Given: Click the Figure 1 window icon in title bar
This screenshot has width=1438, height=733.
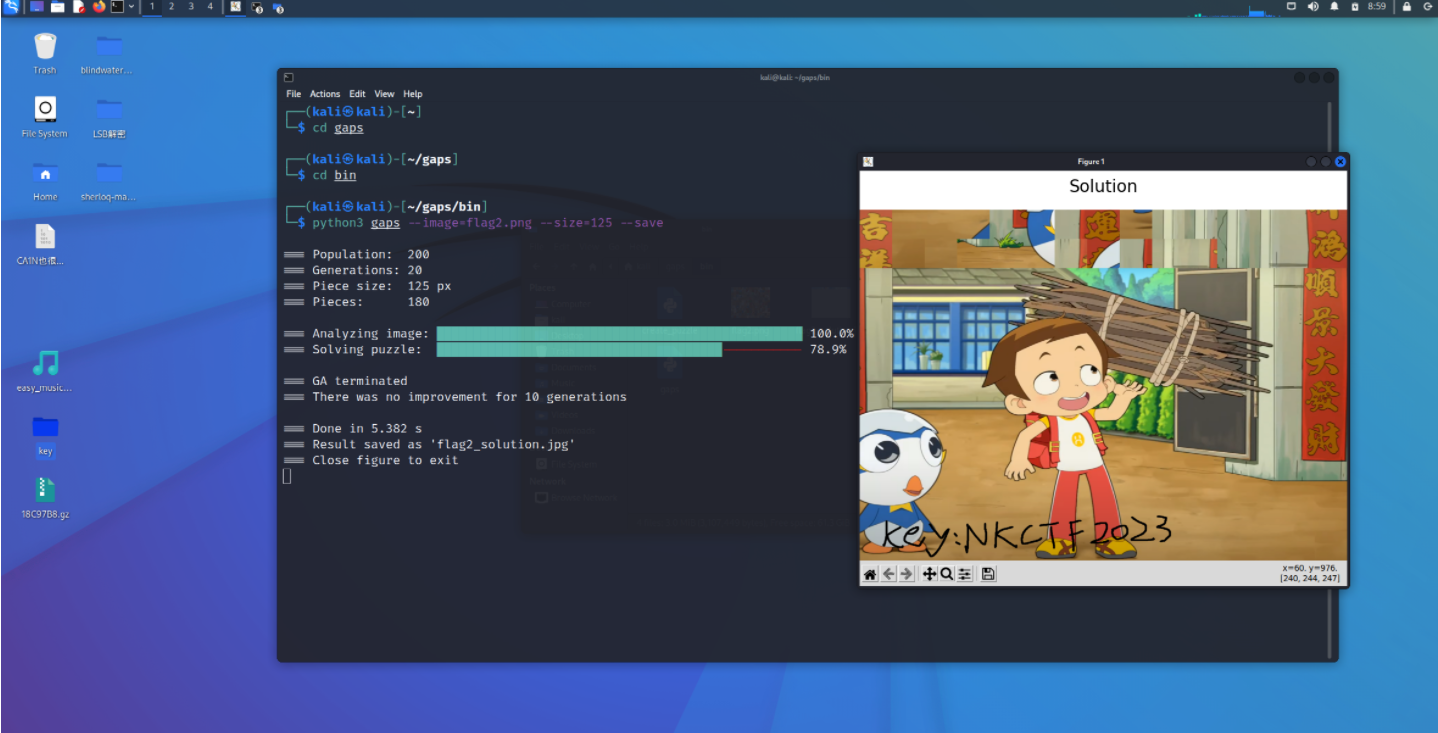Looking at the screenshot, I should coord(868,161).
